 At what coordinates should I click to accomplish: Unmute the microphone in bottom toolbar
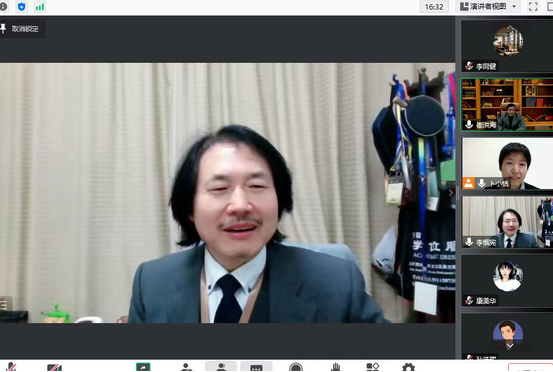point(11,367)
